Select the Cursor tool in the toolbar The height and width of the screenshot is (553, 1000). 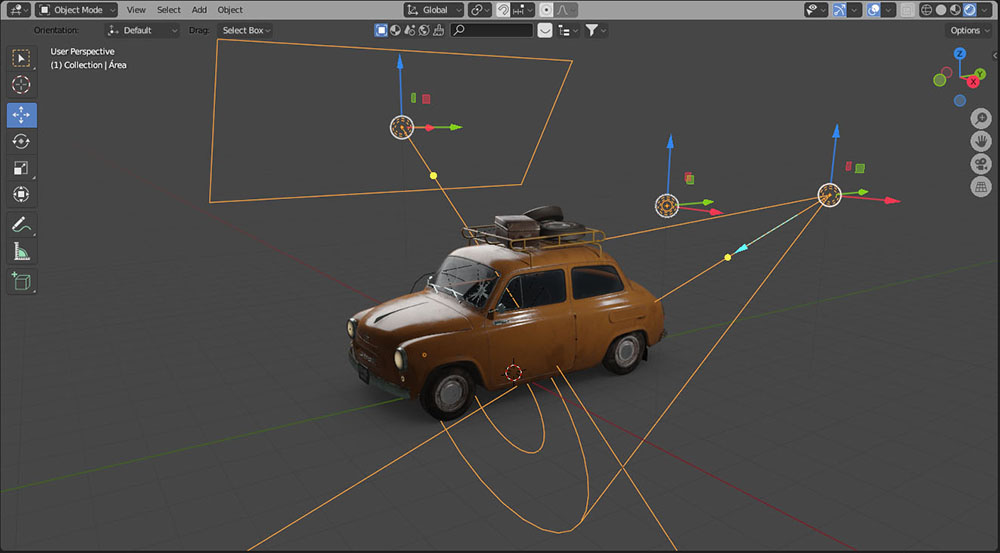[x=21, y=86]
